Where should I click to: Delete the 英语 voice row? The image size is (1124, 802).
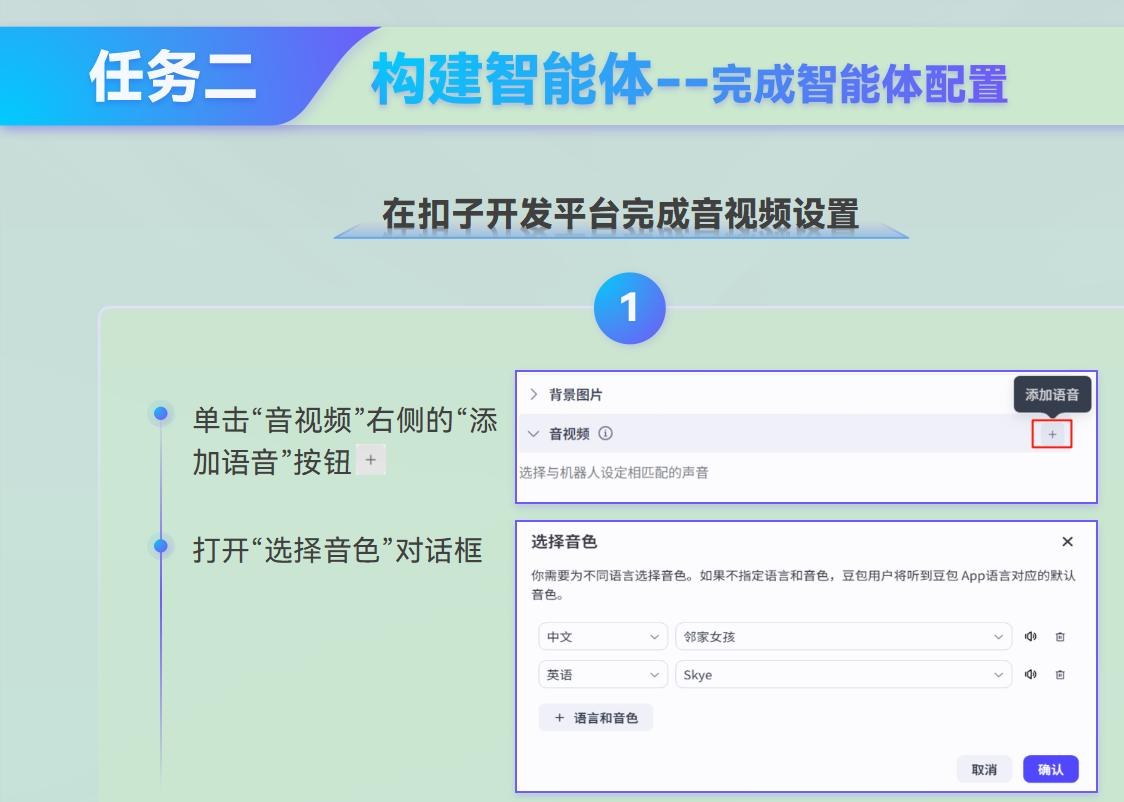pyautogui.click(x=1060, y=674)
